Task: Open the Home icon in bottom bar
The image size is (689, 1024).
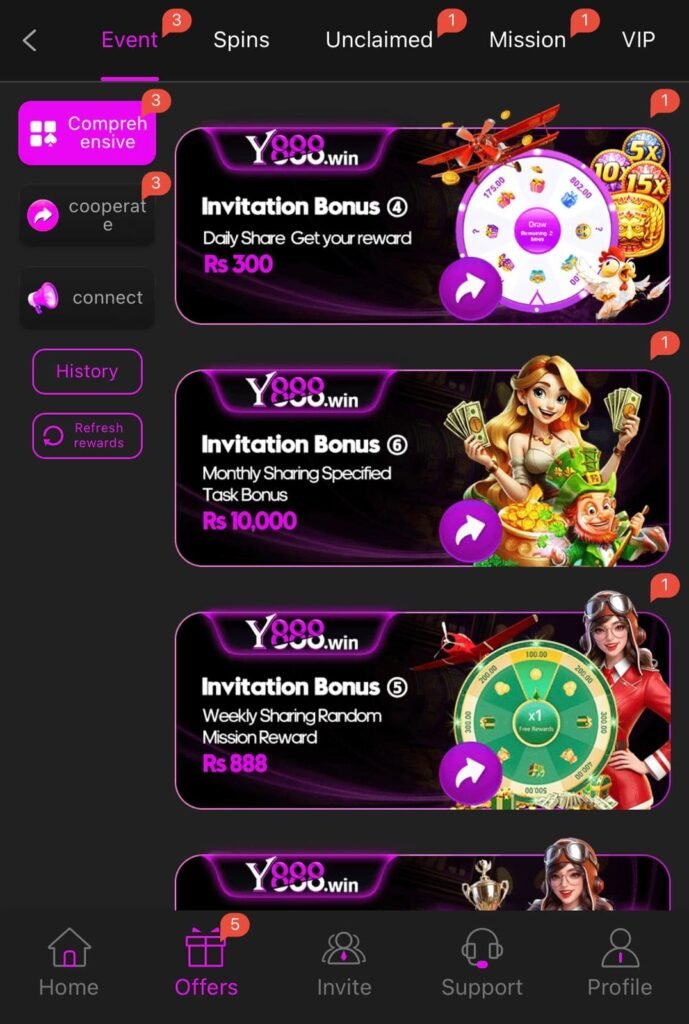Action: pos(69,948)
